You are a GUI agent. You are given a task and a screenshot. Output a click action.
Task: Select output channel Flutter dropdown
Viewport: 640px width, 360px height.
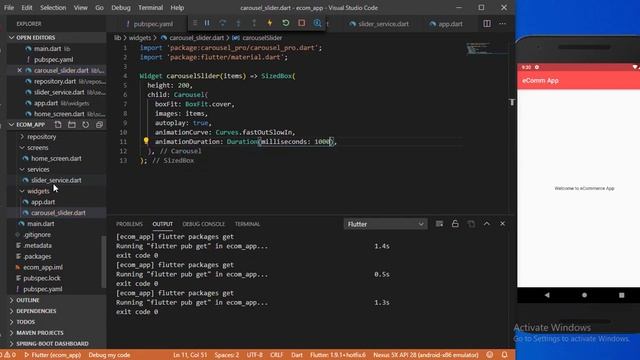coord(386,224)
